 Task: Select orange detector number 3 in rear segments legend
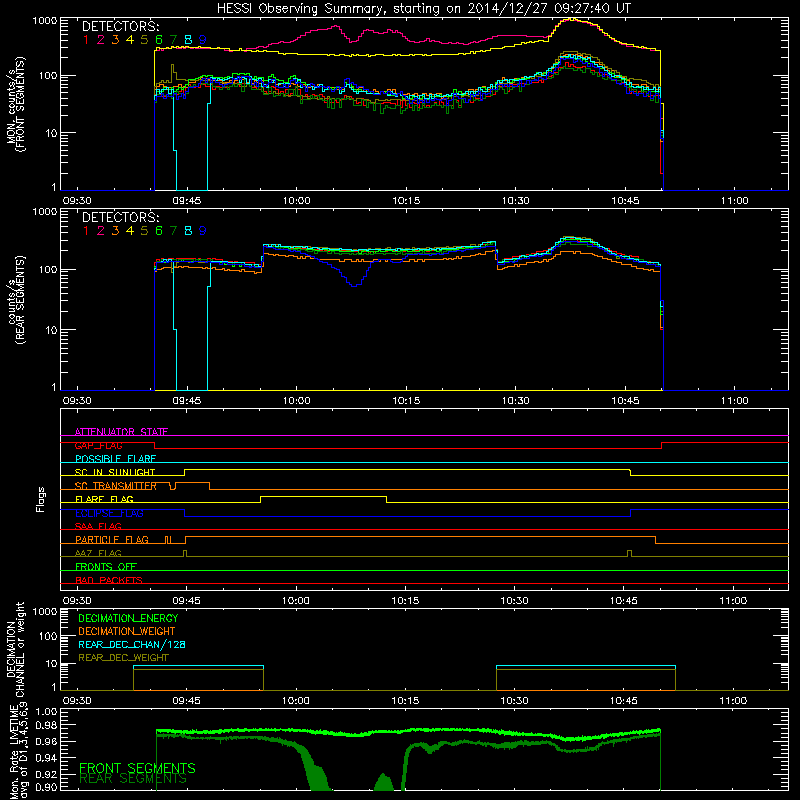pos(115,231)
